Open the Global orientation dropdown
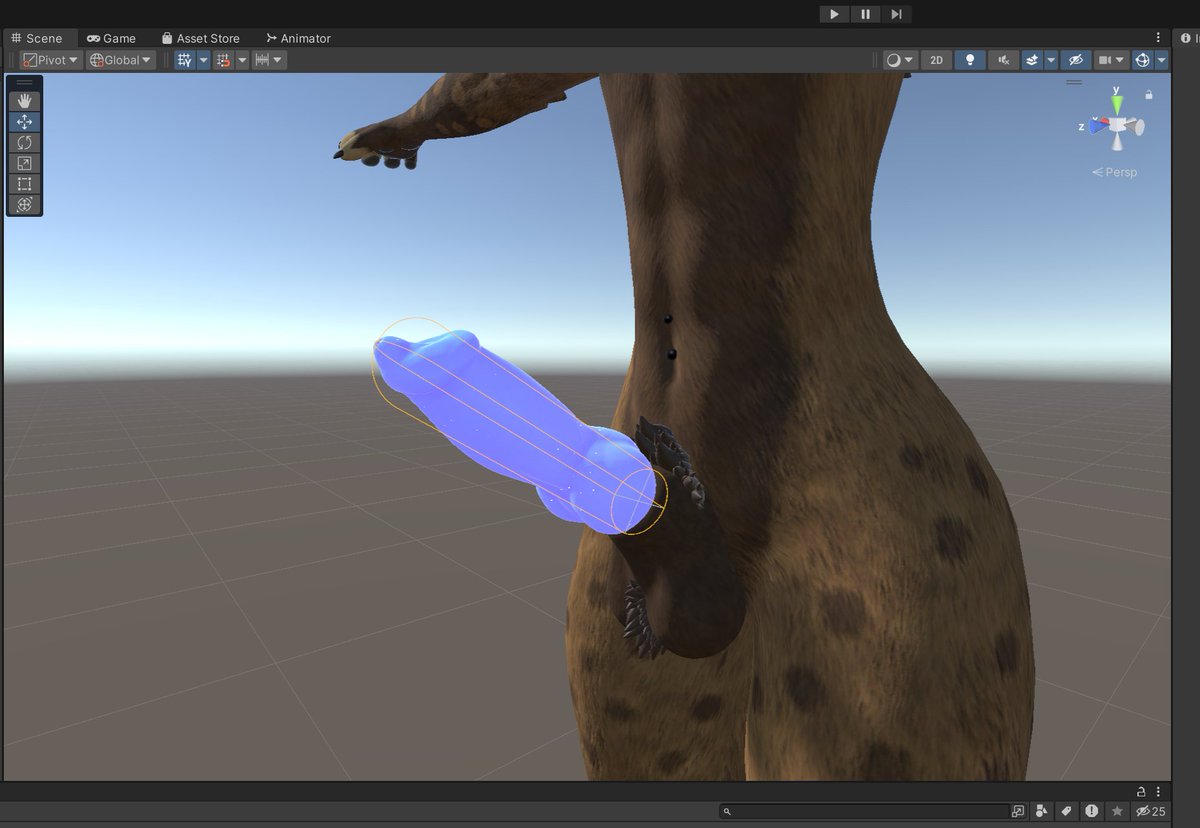The height and width of the screenshot is (828, 1200). point(119,60)
